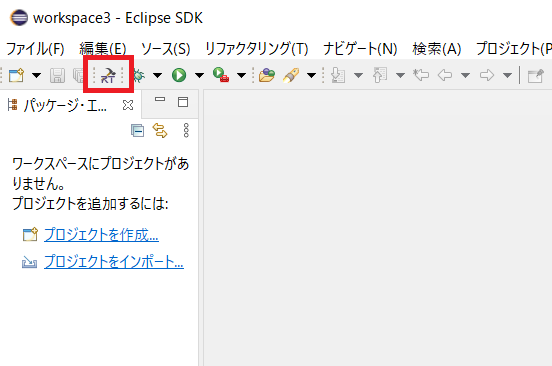Maximize the Package Explorer view
This screenshot has height=366, width=552.
tap(183, 102)
